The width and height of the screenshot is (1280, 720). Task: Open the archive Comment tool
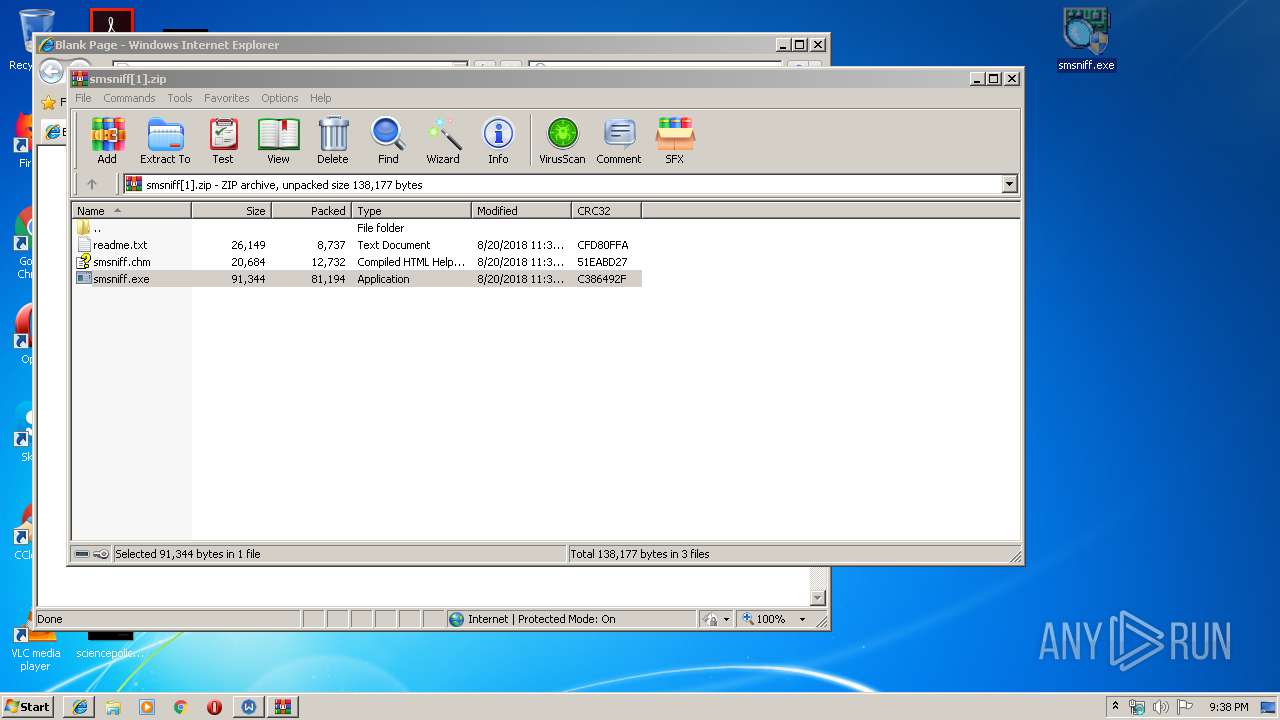619,140
